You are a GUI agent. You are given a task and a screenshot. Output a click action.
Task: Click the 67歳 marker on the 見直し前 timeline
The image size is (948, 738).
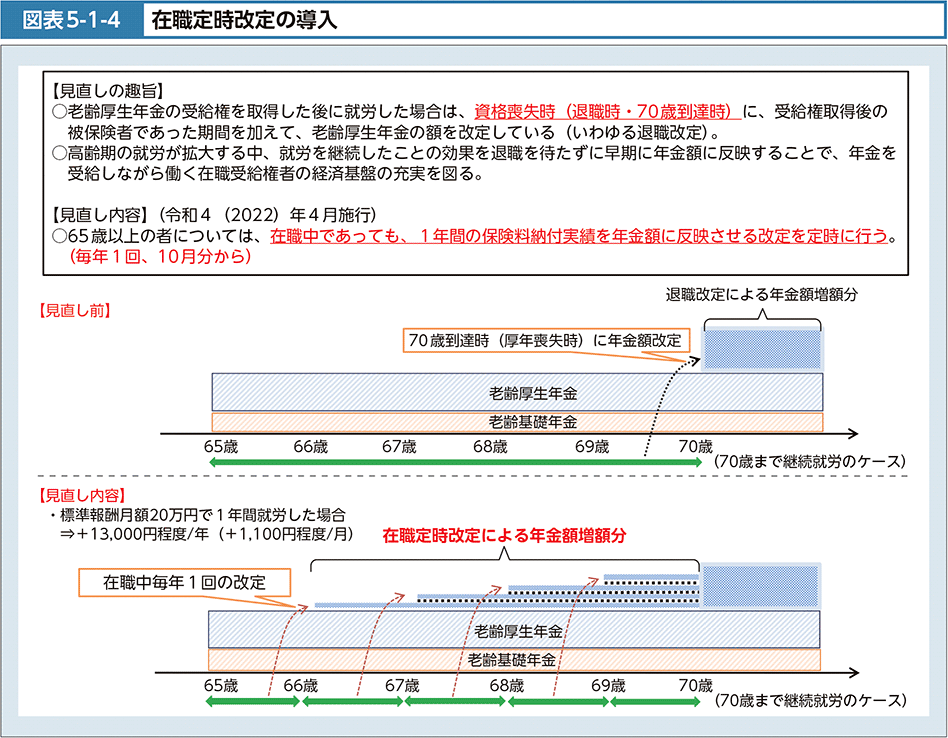coord(399,447)
